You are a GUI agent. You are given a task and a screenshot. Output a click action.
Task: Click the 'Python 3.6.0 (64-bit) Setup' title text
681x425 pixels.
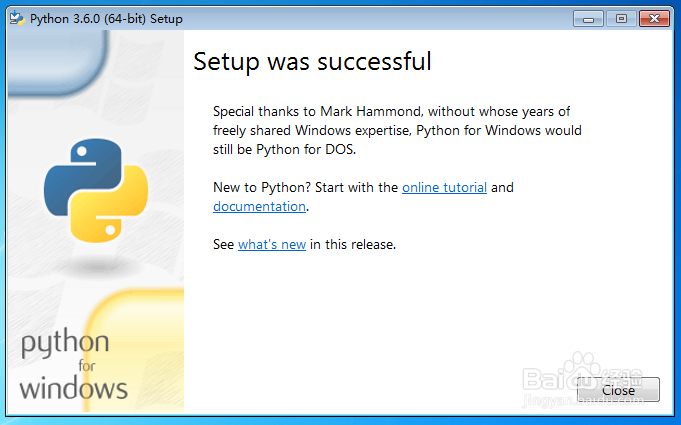[106, 19]
